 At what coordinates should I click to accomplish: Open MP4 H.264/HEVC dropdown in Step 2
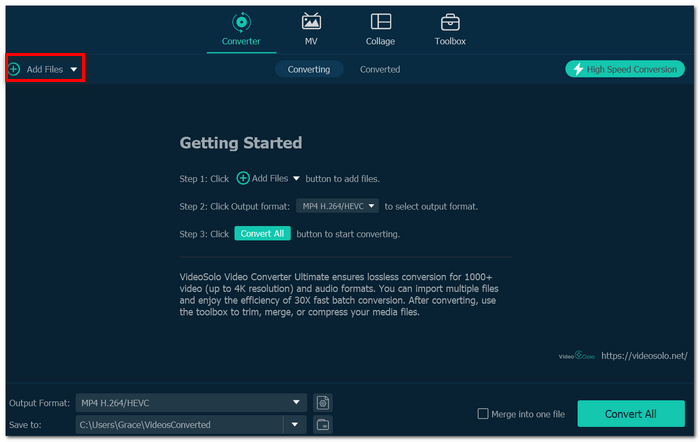[338, 206]
